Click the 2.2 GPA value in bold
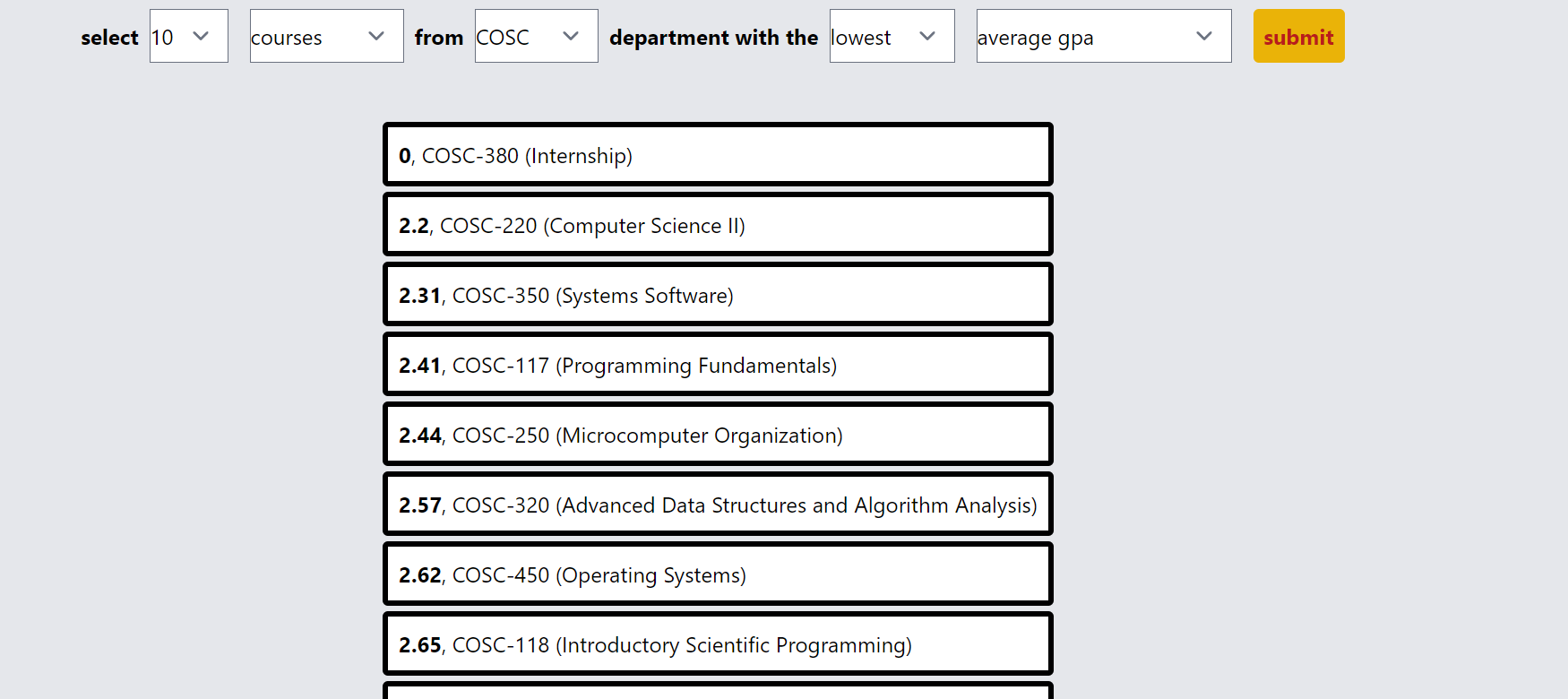This screenshot has width=1568, height=699. pyautogui.click(x=414, y=226)
